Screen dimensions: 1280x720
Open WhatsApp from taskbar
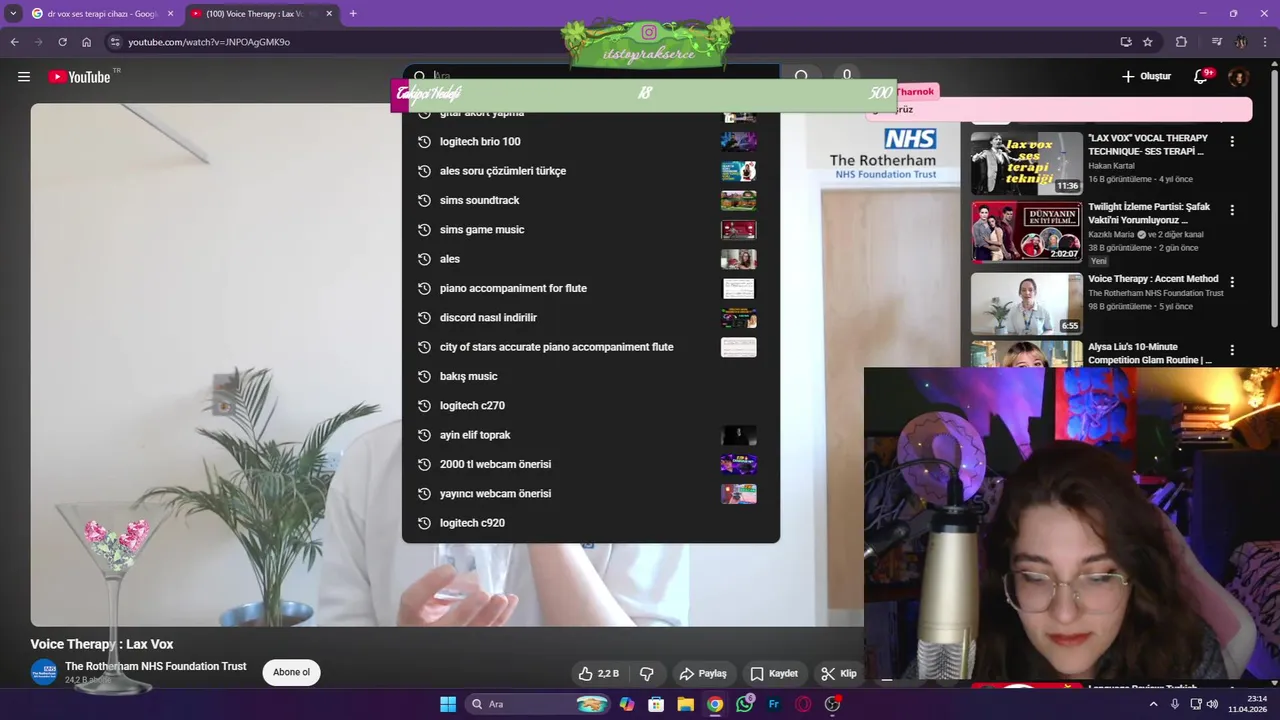744,704
